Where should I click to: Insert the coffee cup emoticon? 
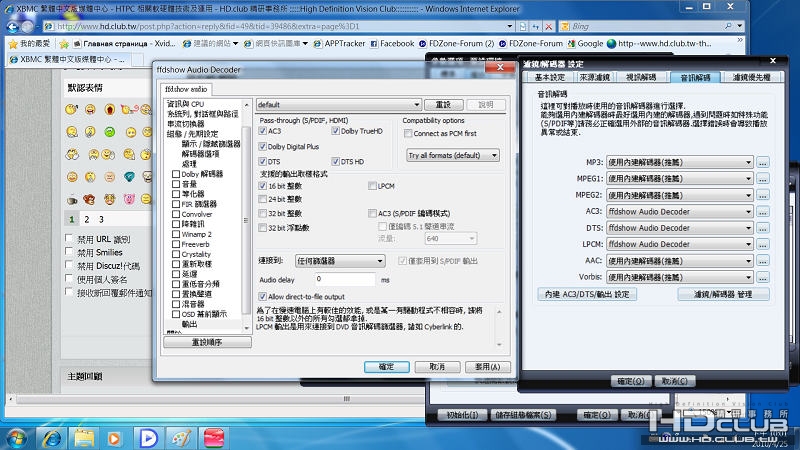(72, 199)
